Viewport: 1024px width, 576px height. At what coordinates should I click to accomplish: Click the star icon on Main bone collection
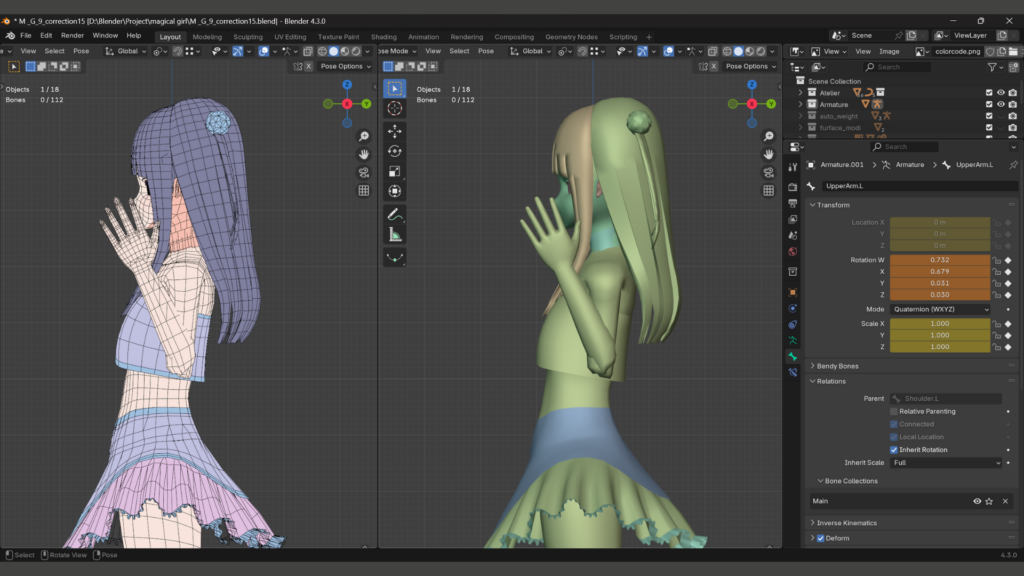(990, 501)
